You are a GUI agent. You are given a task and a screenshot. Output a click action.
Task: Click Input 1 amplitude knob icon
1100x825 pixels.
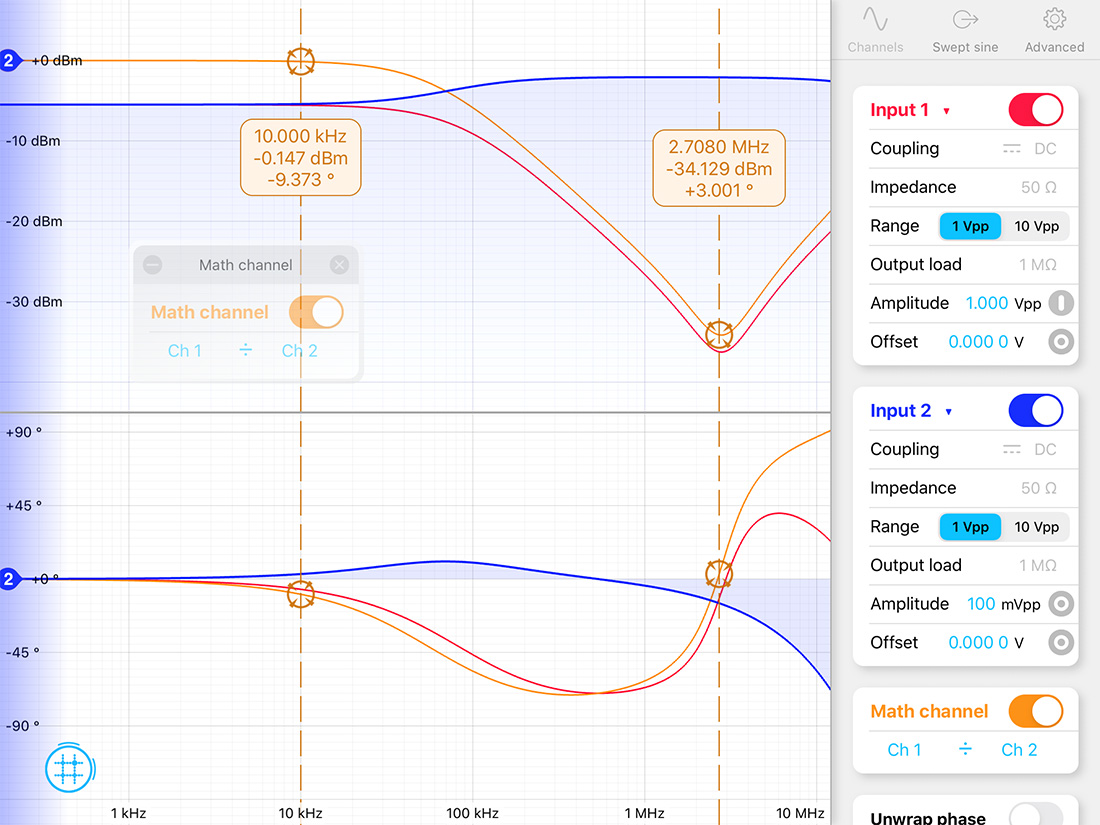click(1061, 303)
